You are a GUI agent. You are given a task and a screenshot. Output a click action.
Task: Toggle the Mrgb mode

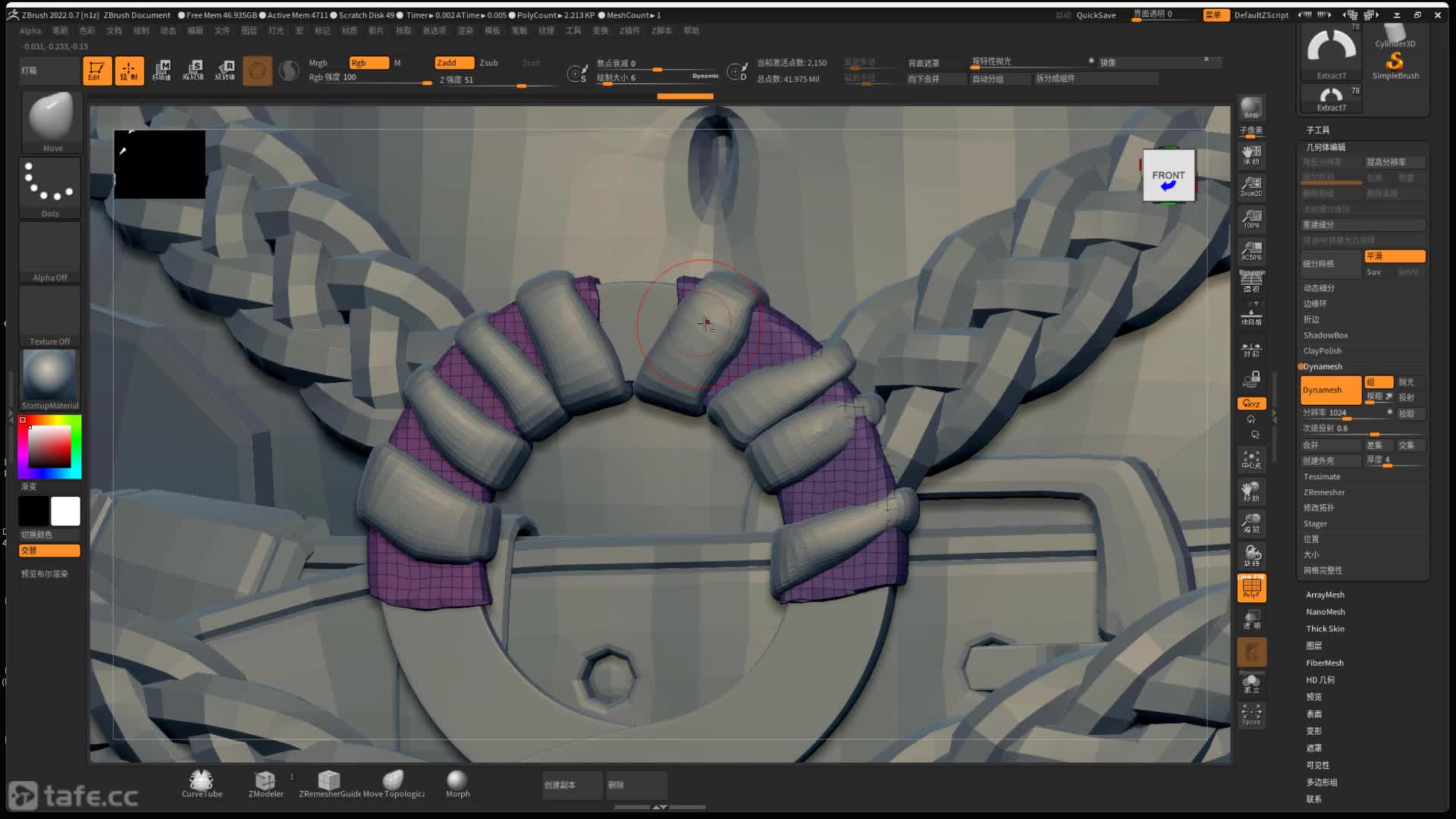318,63
